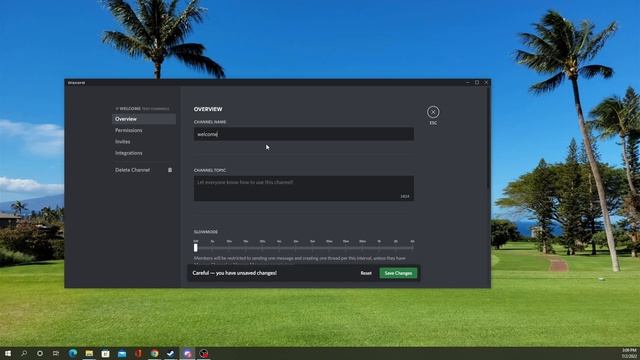Image resolution: width=640 pixels, height=360 pixels.
Task: Click into the Channel Name input field
Action: pyautogui.click(x=304, y=134)
